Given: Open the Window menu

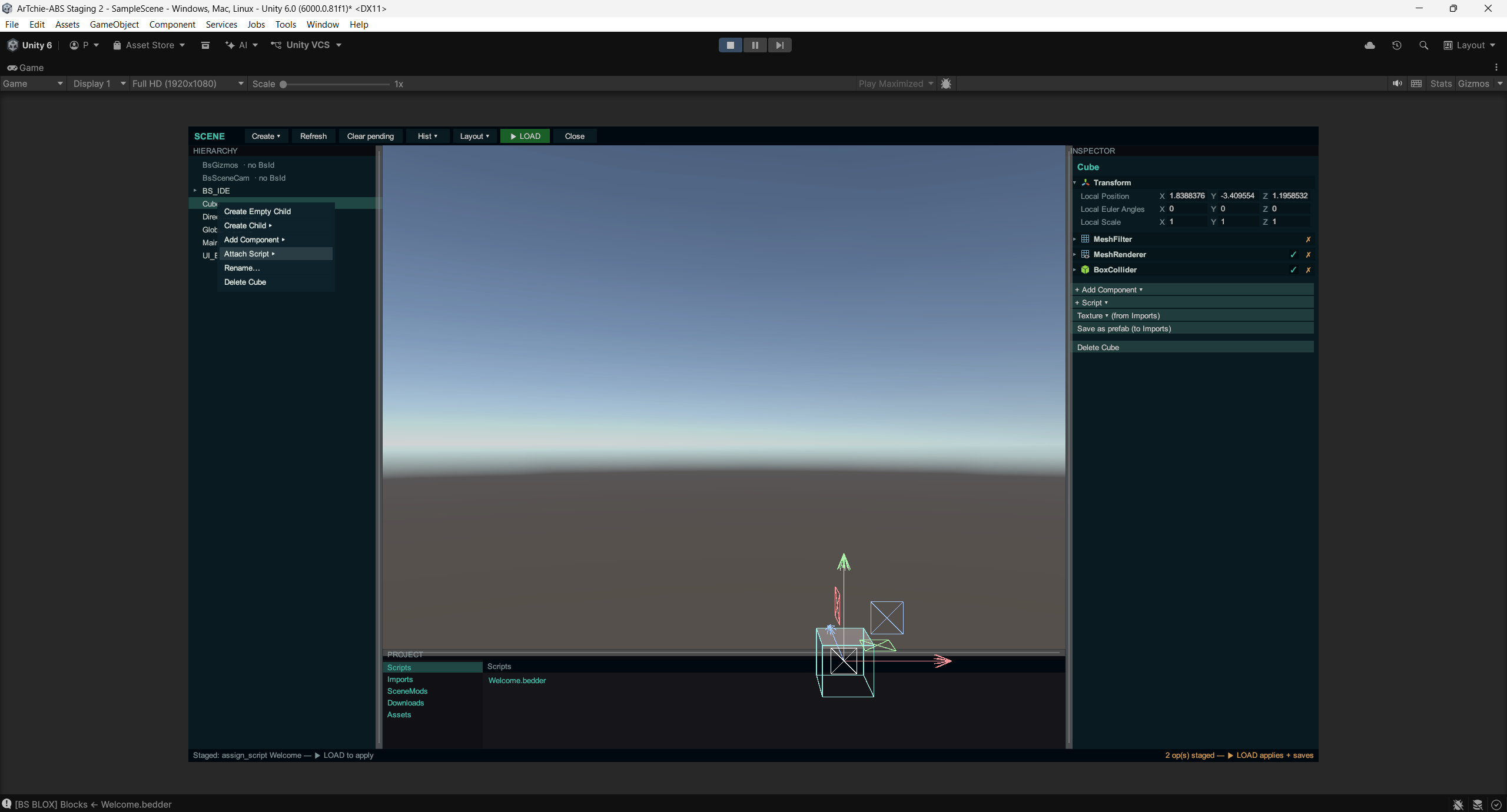Looking at the screenshot, I should coord(323,25).
